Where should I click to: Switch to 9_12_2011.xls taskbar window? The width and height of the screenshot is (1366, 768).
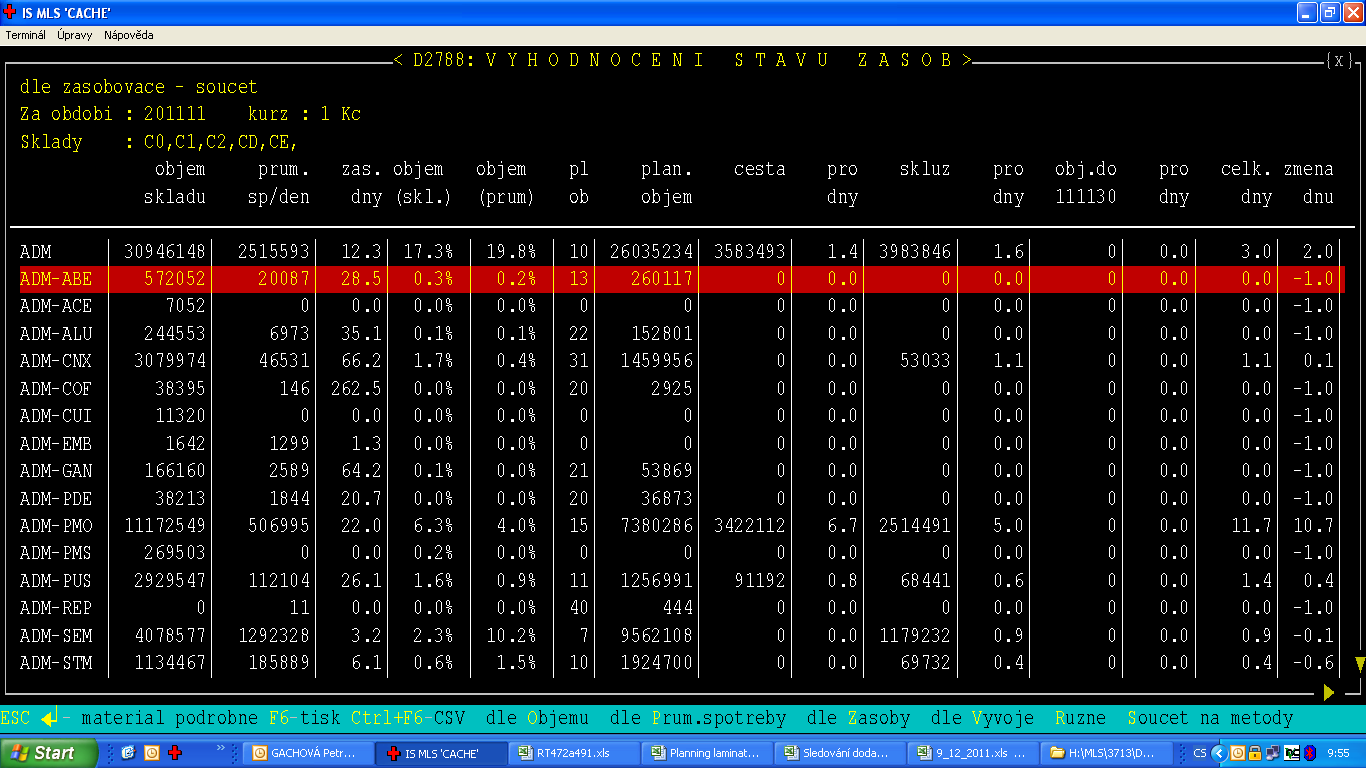[x=971, y=753]
